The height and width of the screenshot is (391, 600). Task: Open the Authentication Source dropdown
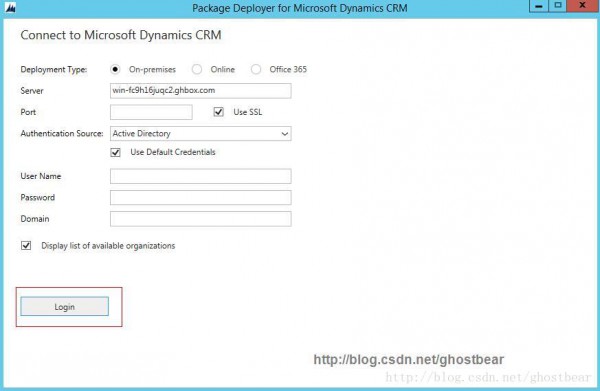tap(201, 134)
